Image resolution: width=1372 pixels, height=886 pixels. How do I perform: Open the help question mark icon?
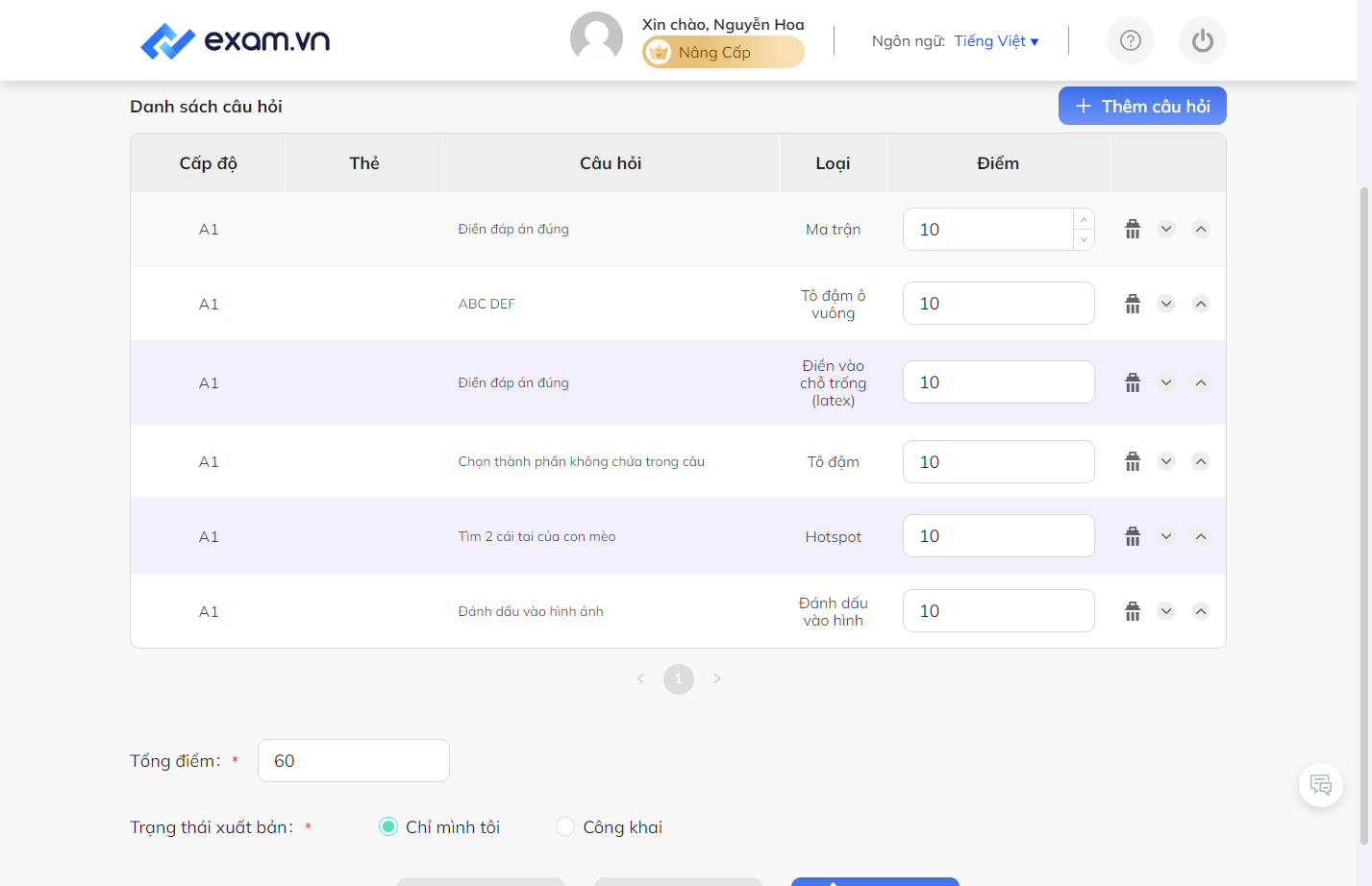click(x=1131, y=40)
